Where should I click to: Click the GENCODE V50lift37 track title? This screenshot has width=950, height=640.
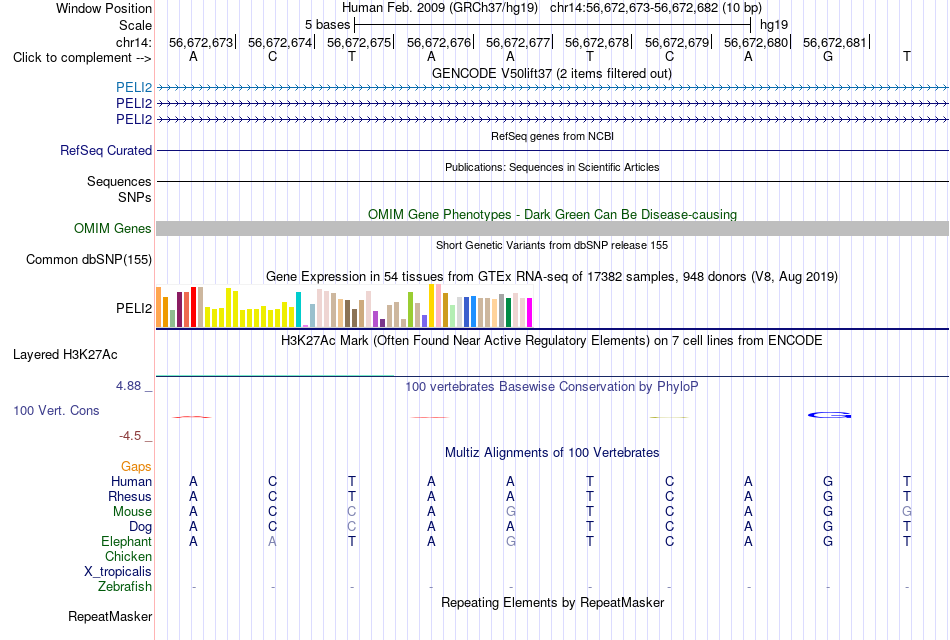(x=552, y=73)
